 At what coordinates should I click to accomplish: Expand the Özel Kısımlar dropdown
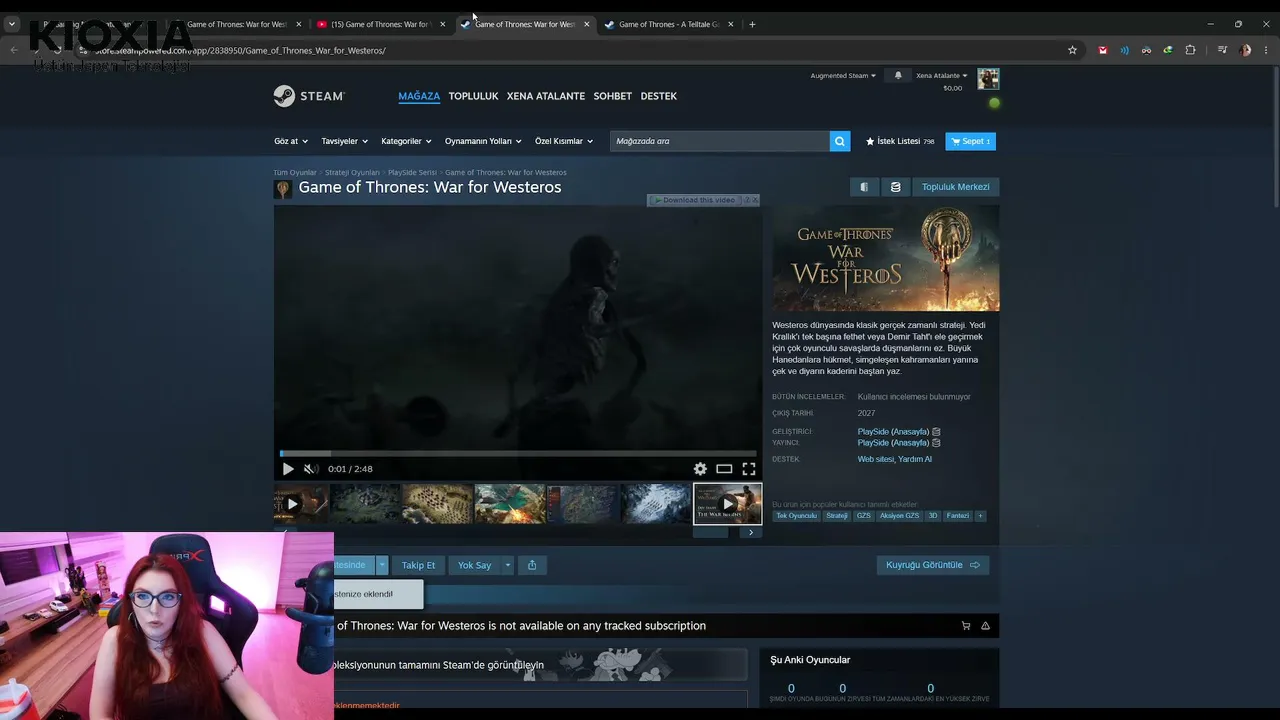pos(564,141)
